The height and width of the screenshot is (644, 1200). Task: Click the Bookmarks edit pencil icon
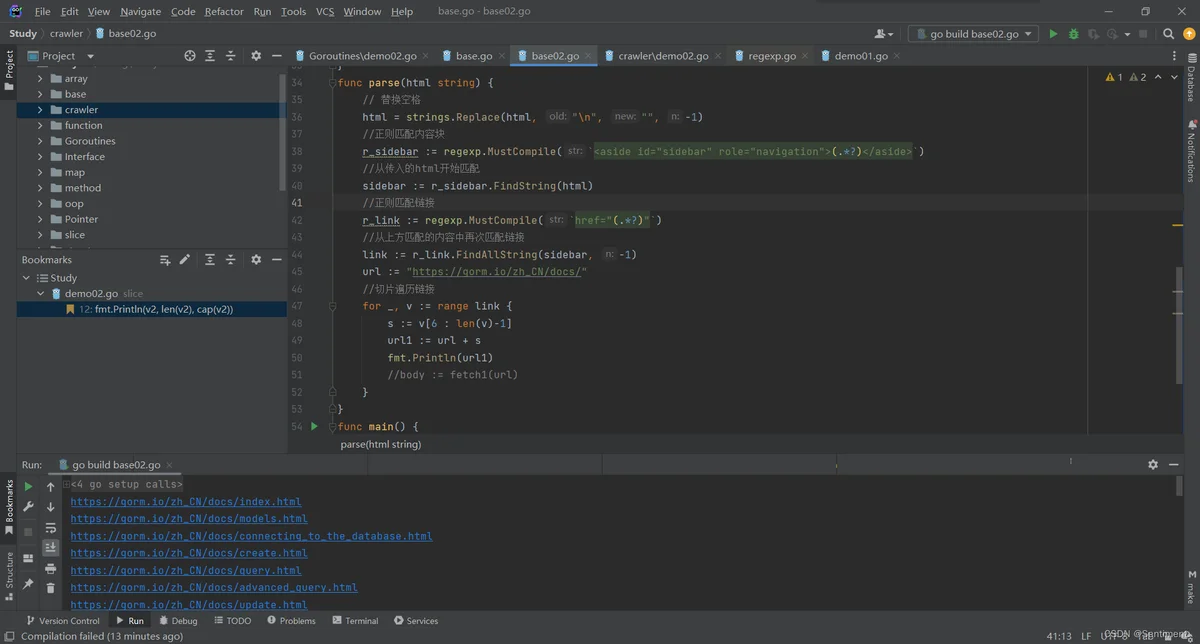185,260
